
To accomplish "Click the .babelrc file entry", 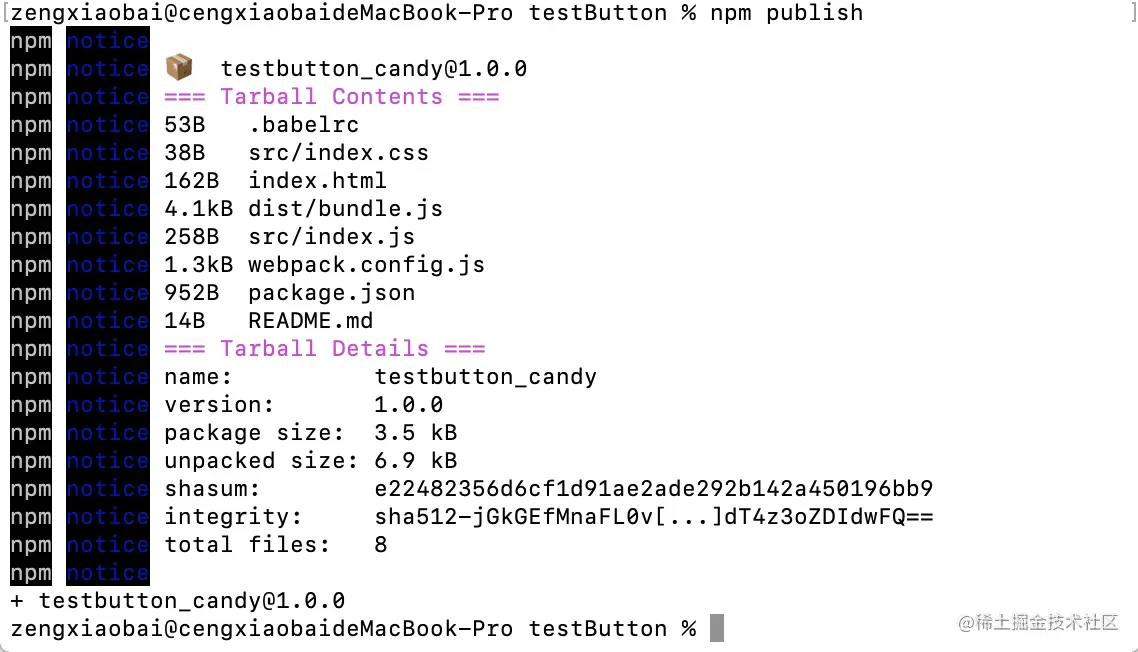I will pyautogui.click(x=304, y=125).
